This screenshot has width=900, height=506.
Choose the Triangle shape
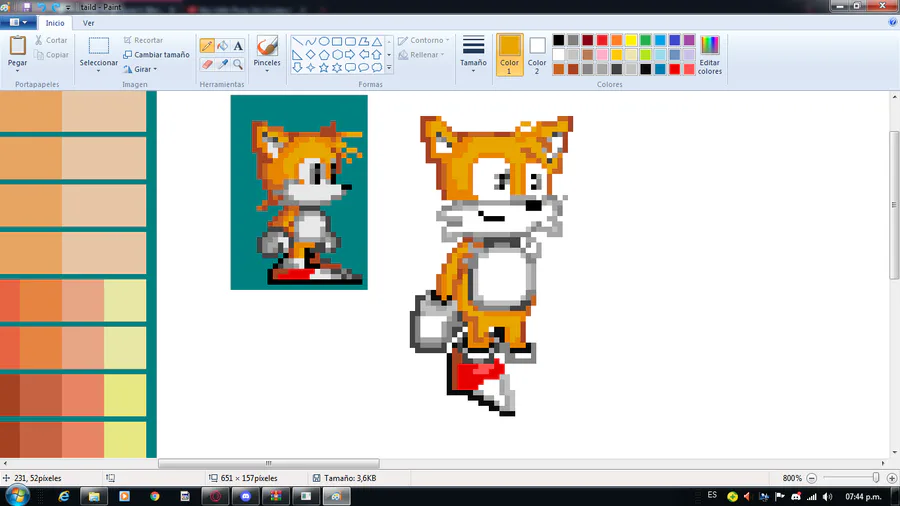tap(377, 41)
